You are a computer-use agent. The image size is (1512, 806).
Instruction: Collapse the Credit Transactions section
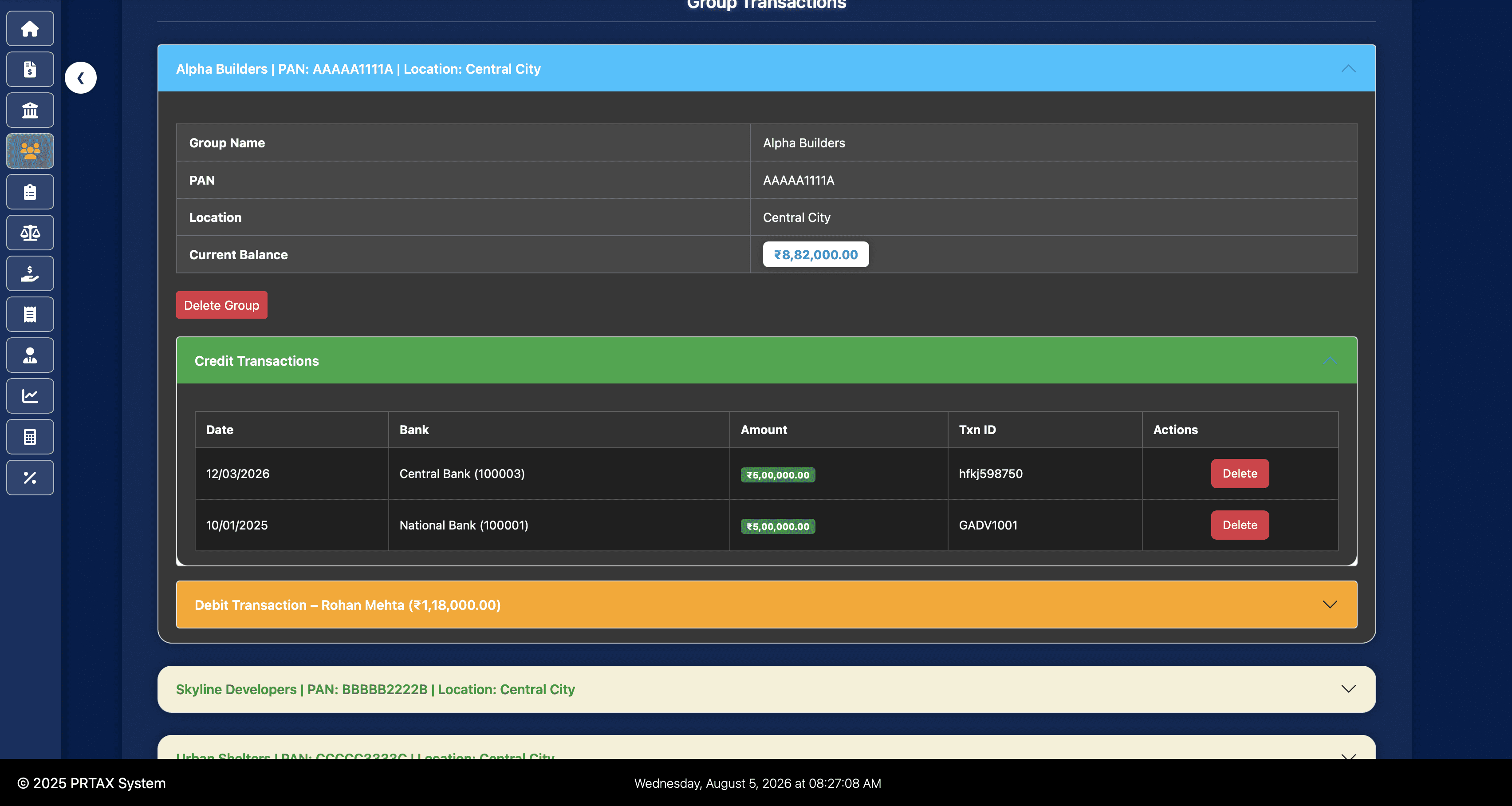[767, 360]
